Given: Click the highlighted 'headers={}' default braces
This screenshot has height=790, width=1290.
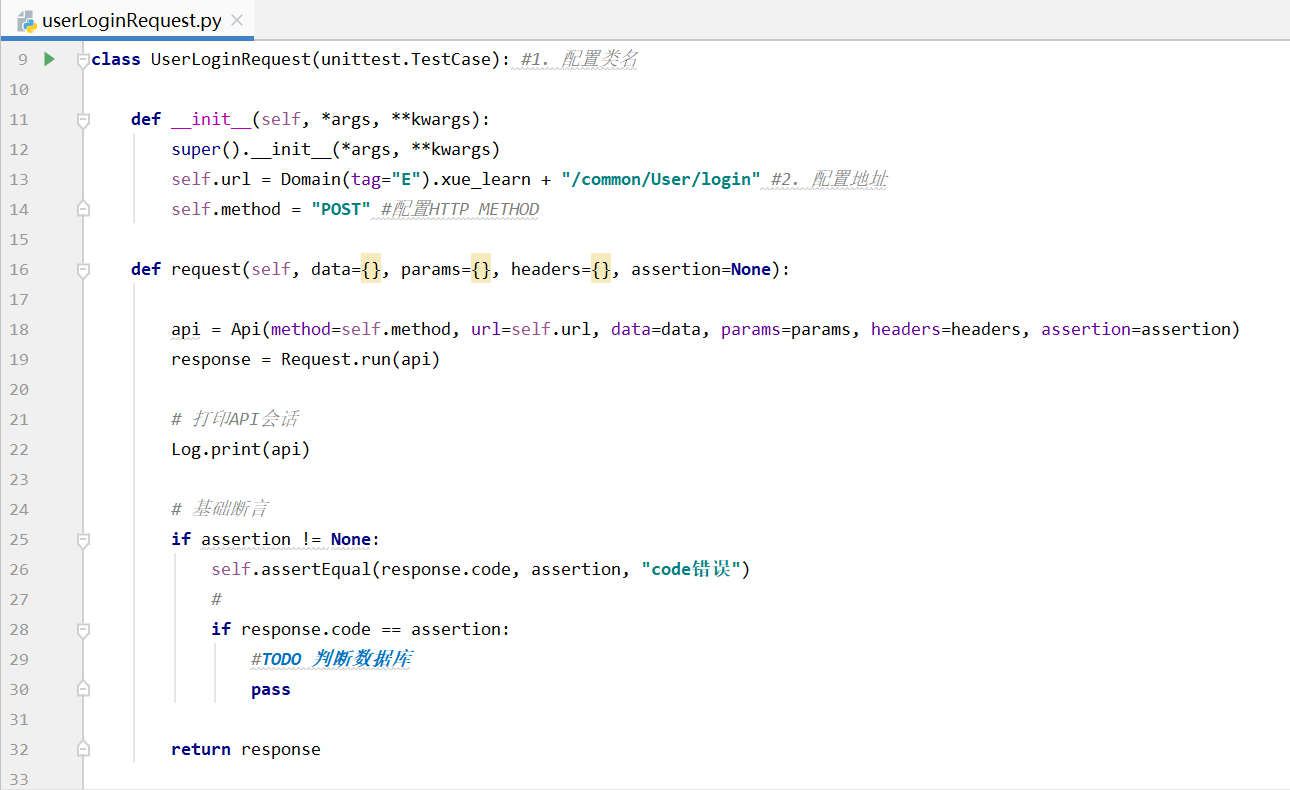Looking at the screenshot, I should [601, 269].
